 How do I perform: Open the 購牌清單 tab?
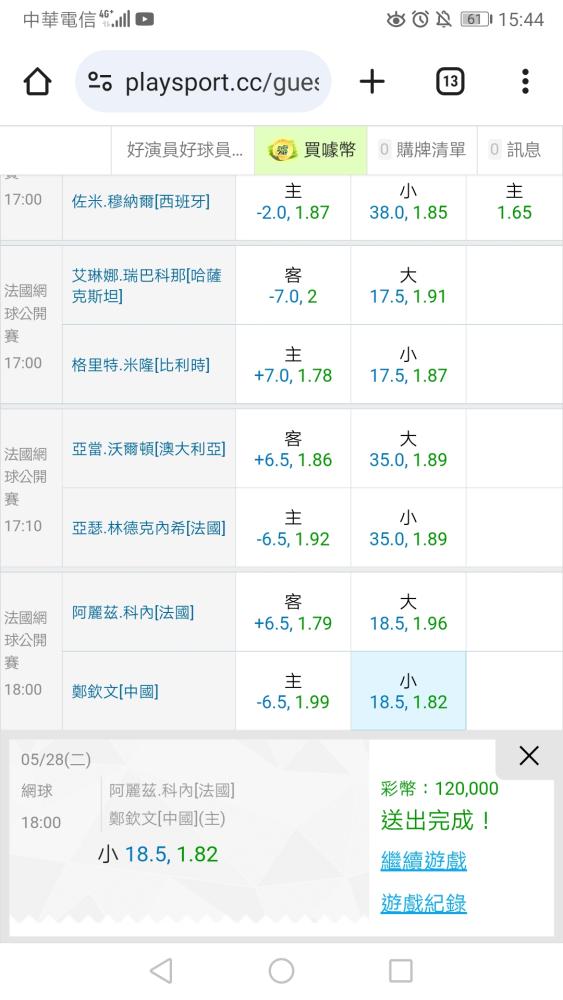click(422, 150)
